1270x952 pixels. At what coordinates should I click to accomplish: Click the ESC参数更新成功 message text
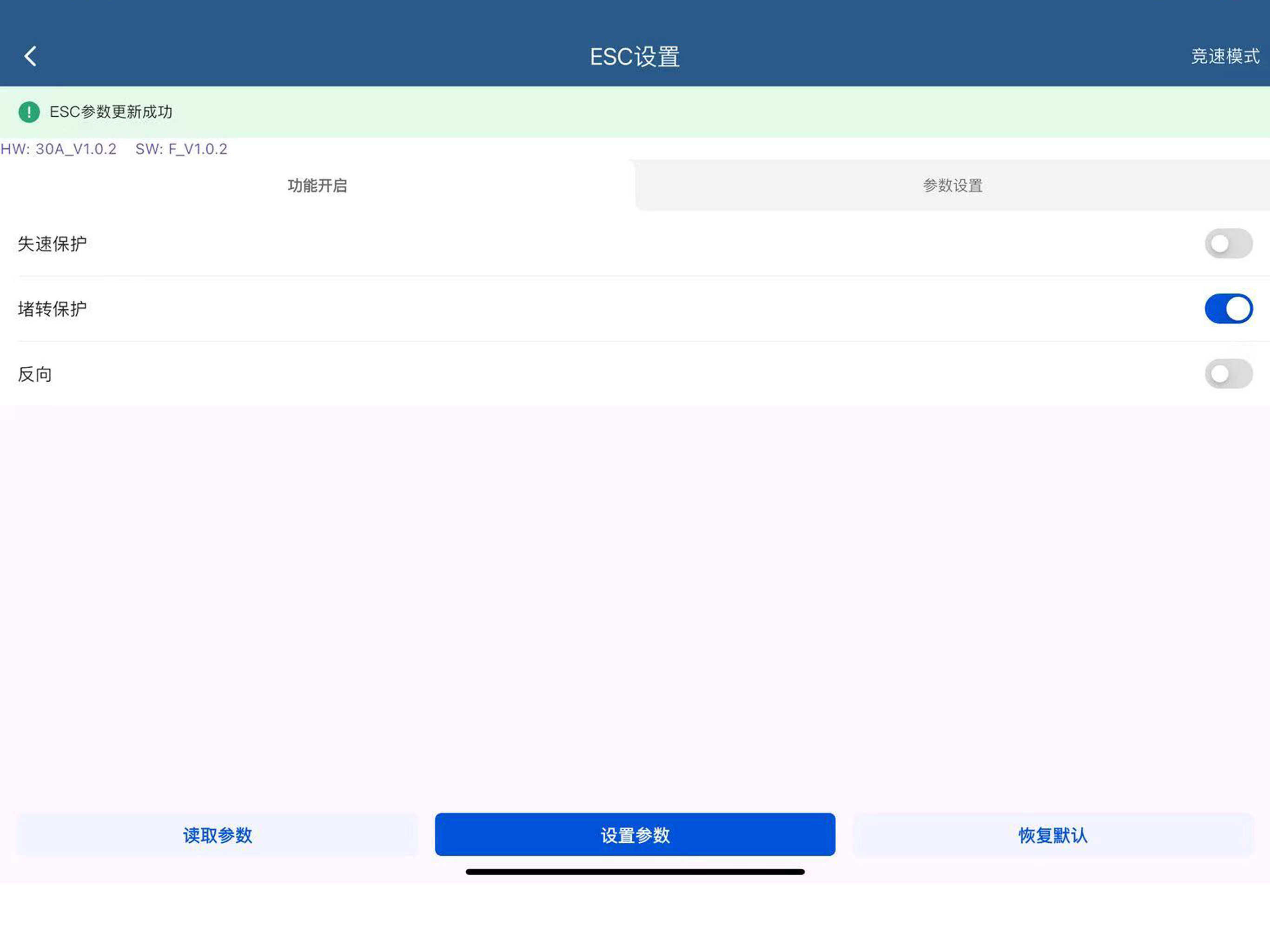[111, 112]
